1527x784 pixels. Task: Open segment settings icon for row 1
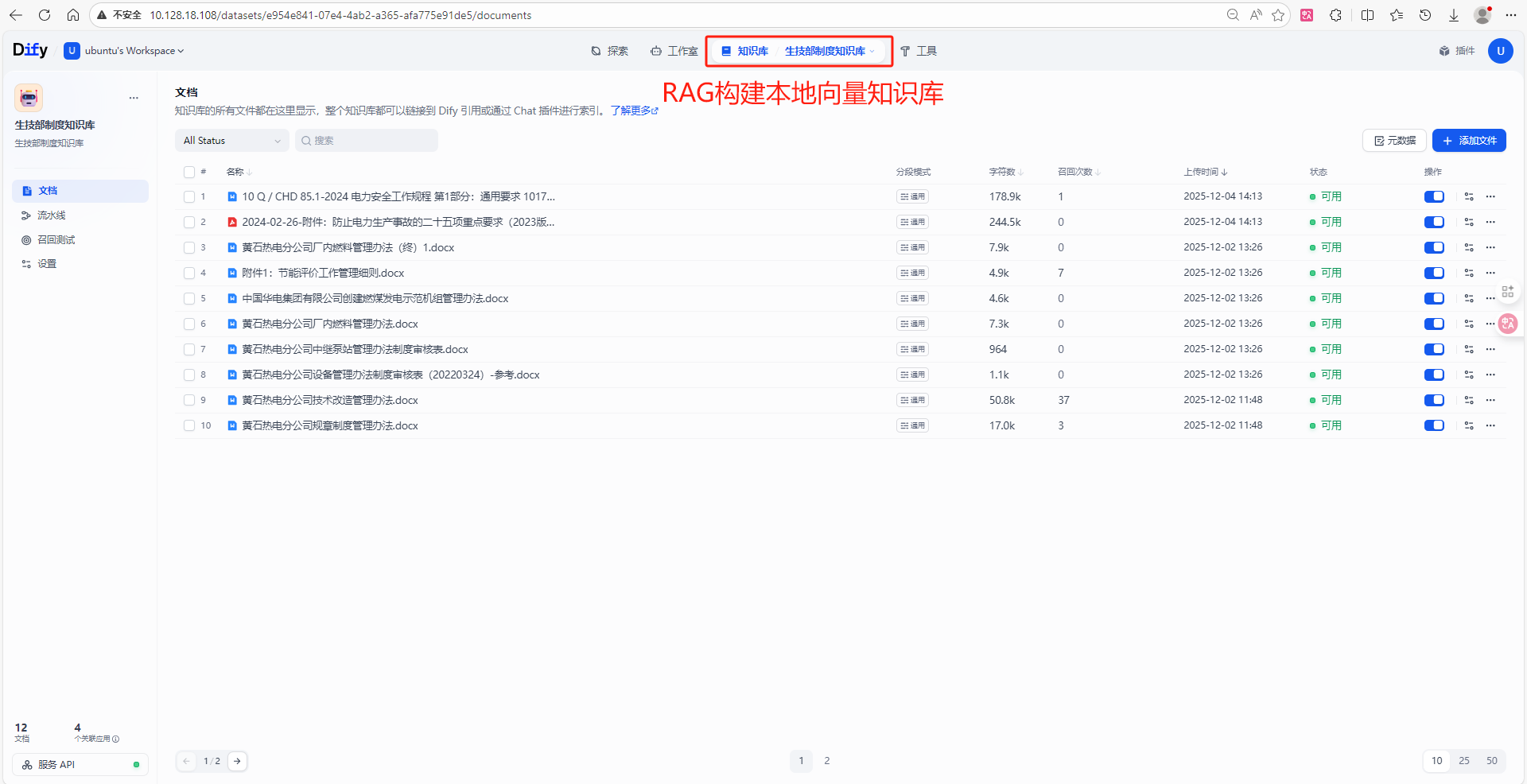tap(1468, 196)
